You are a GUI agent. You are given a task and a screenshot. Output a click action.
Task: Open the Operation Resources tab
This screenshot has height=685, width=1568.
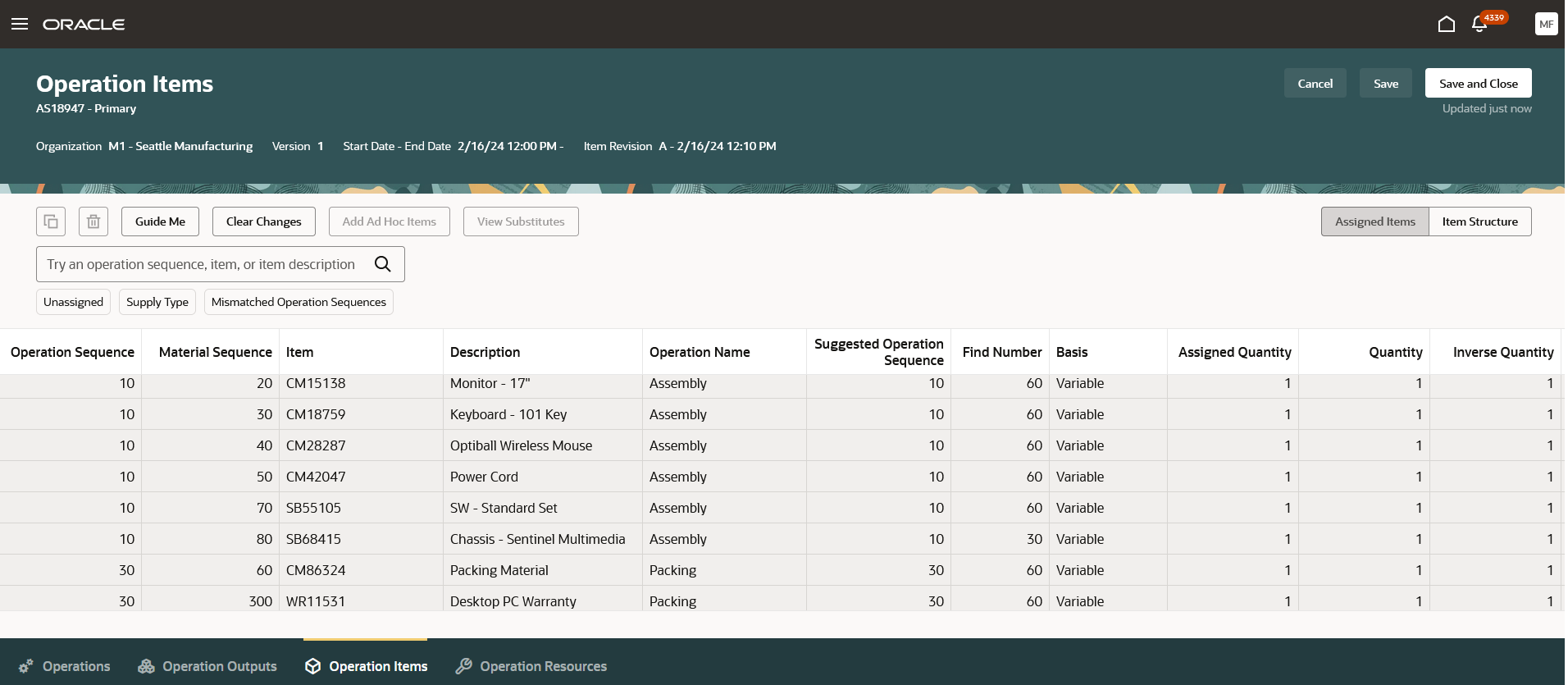pos(531,666)
